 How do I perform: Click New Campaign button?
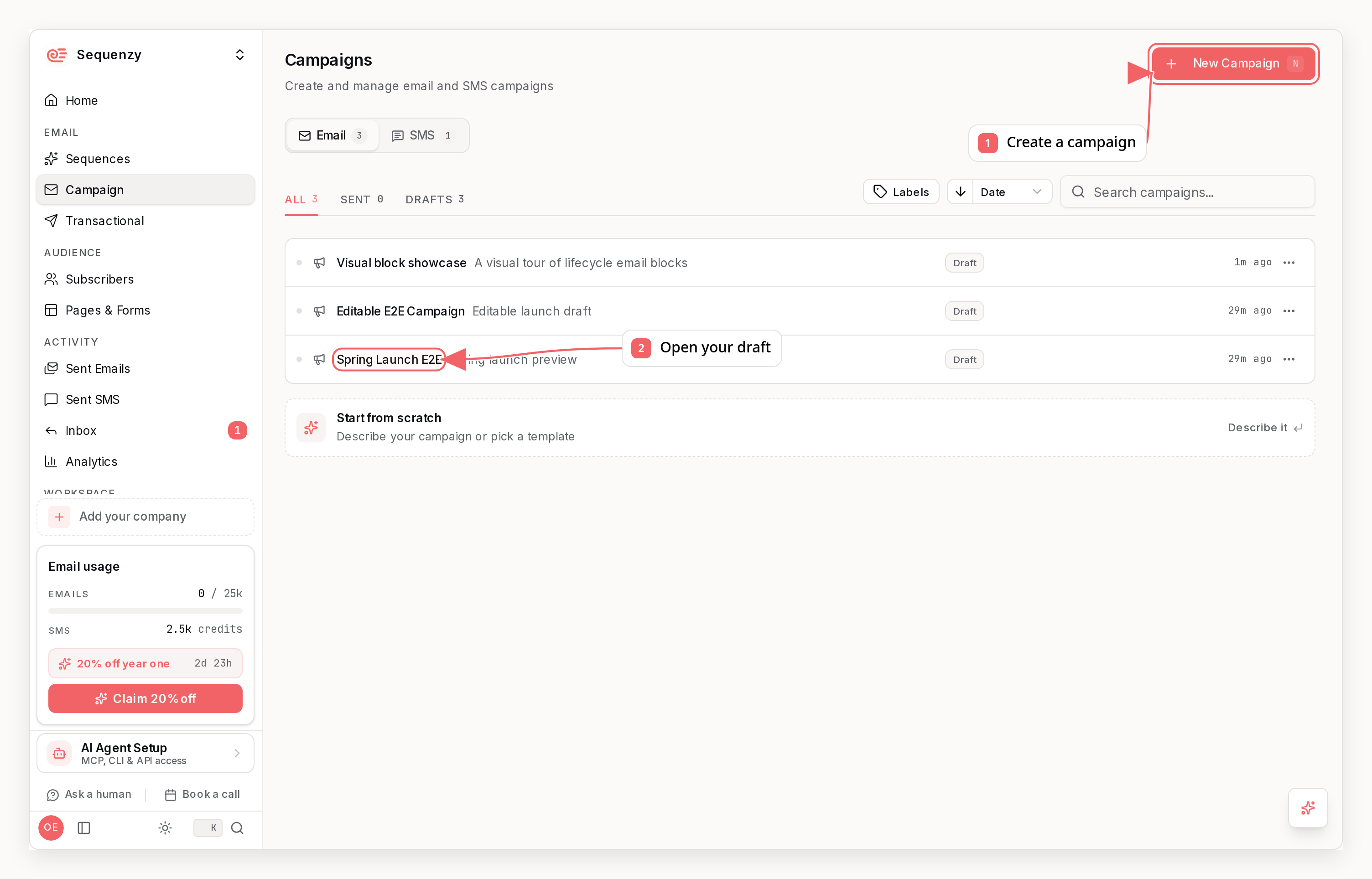coord(1233,63)
